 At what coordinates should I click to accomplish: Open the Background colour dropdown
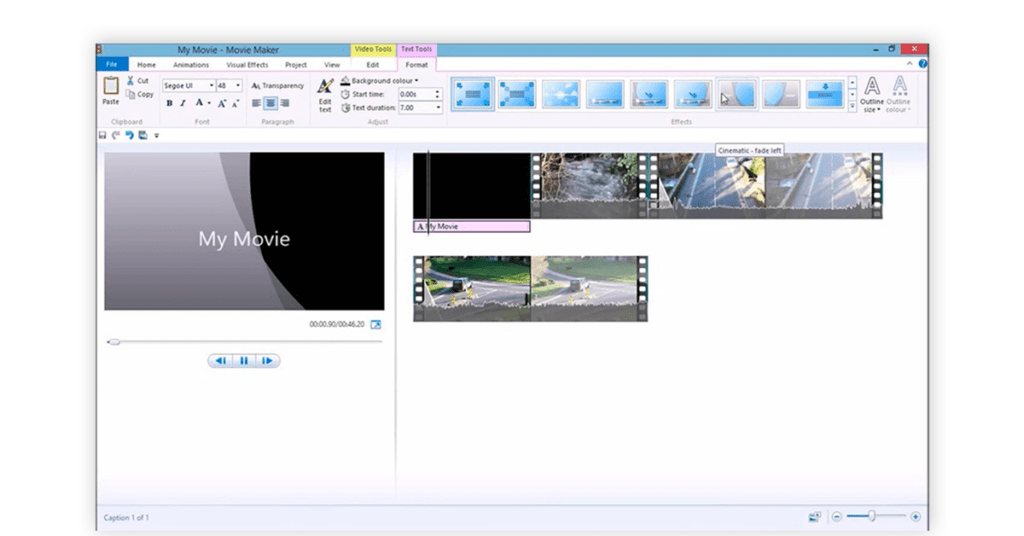coord(380,81)
